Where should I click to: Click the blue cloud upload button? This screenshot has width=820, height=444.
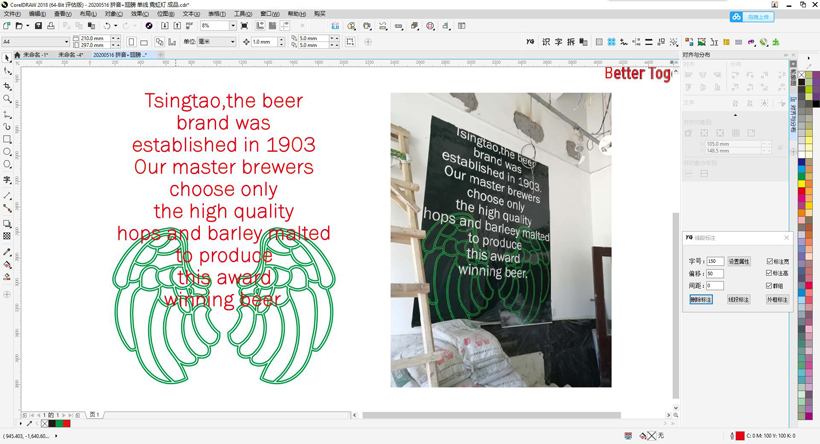[x=752, y=17]
